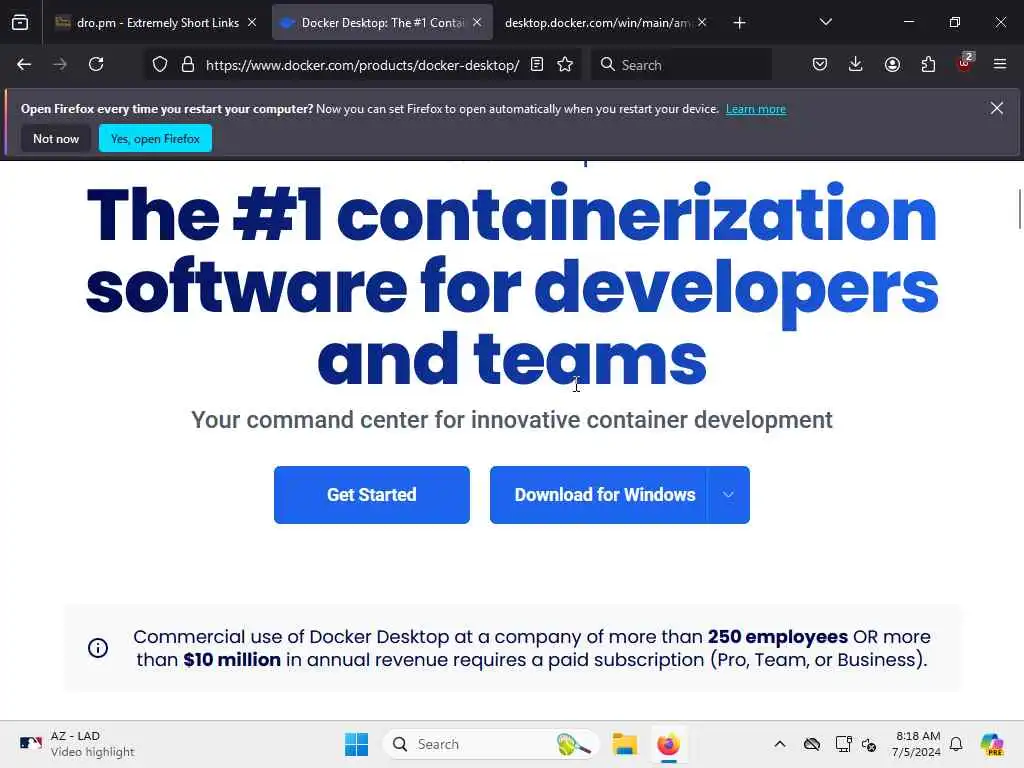Open the notifications bell
Image resolution: width=1024 pixels, height=768 pixels.
[x=956, y=744]
